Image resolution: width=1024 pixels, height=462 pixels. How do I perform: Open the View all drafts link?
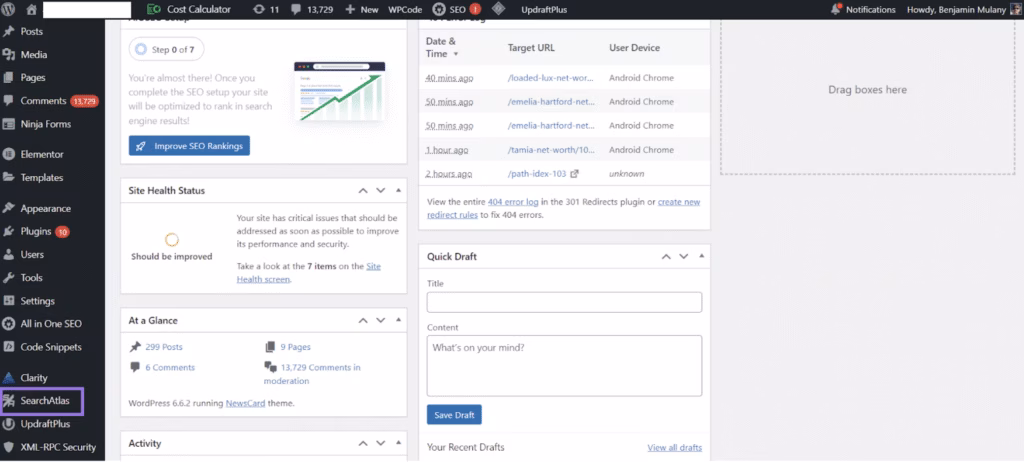[x=674, y=447]
